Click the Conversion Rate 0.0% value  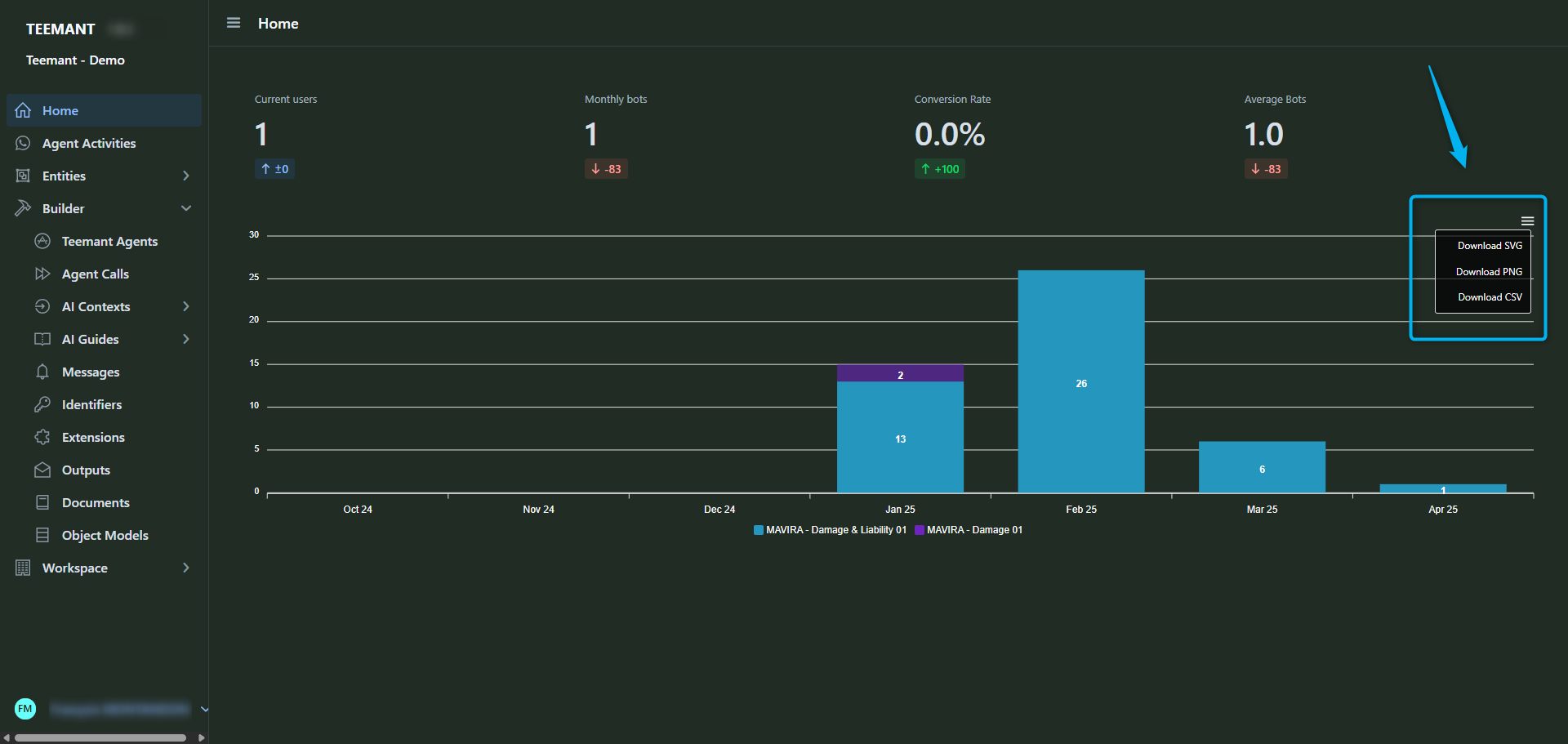click(x=950, y=134)
